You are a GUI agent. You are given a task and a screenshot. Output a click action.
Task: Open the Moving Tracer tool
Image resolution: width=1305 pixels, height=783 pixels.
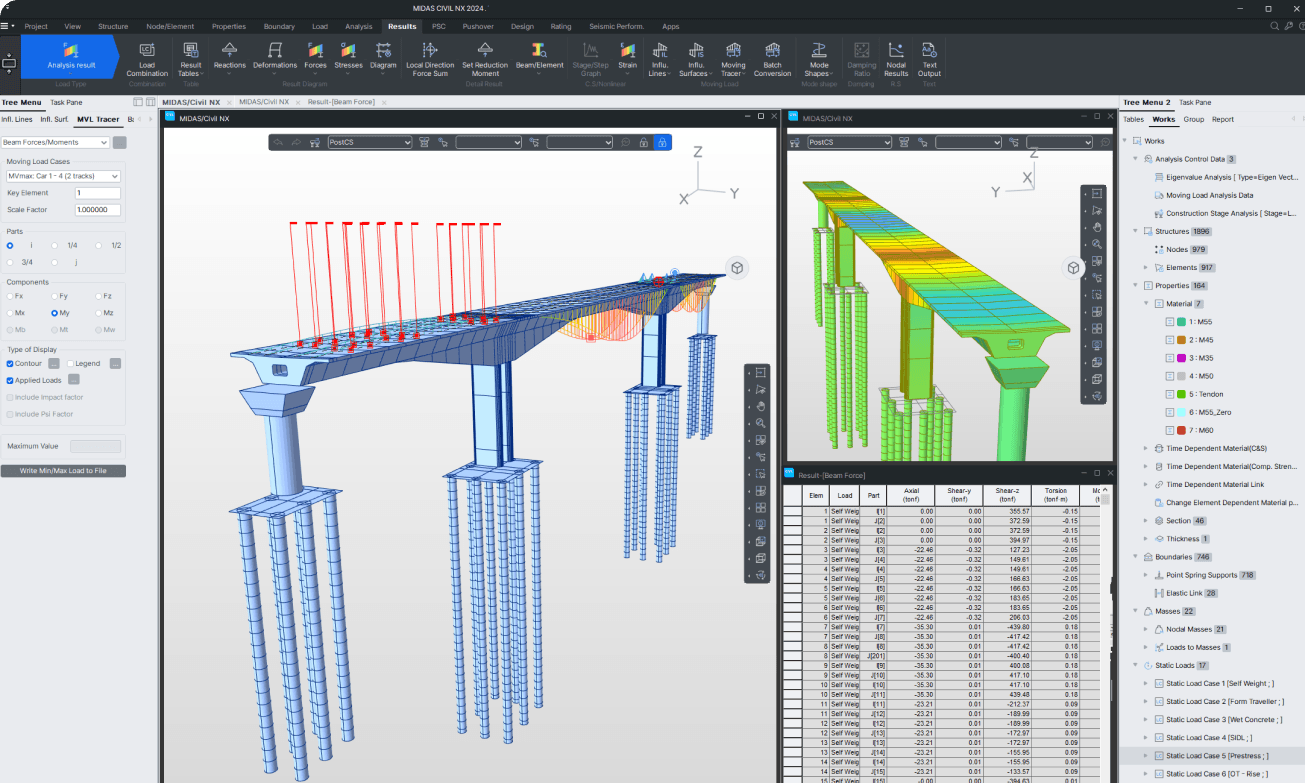[733, 59]
